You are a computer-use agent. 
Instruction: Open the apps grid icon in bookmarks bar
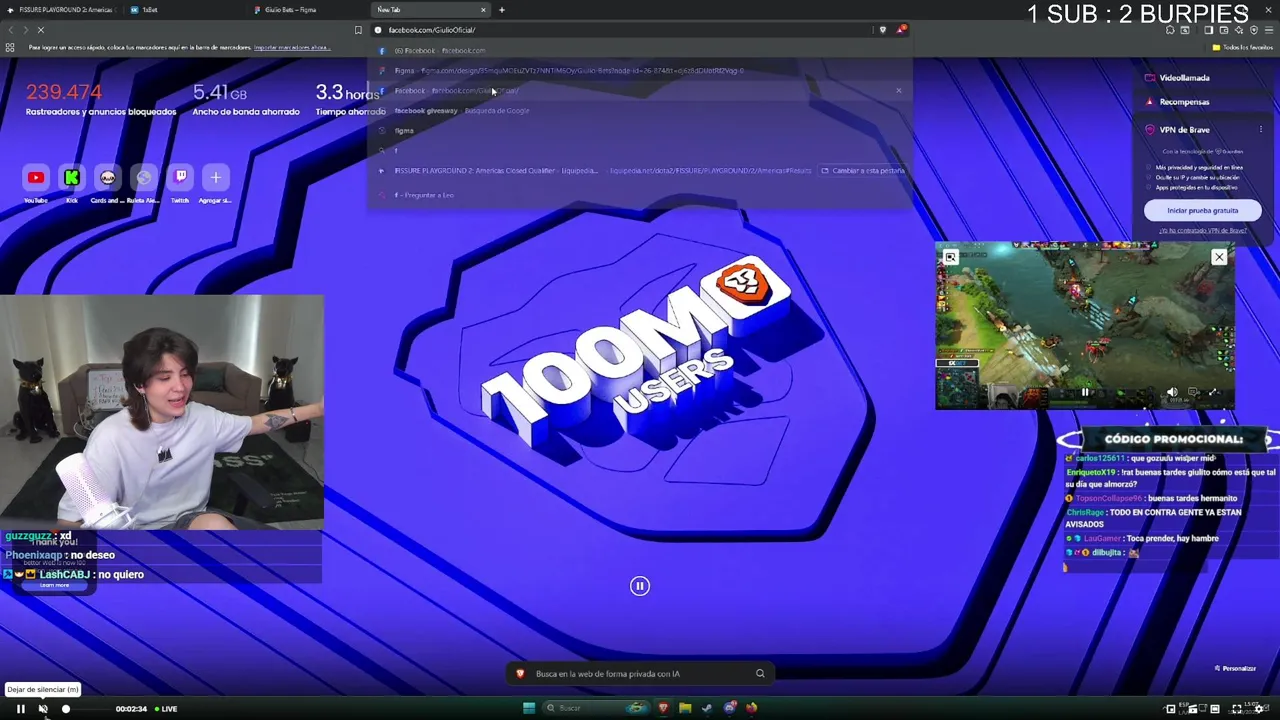coord(10,47)
